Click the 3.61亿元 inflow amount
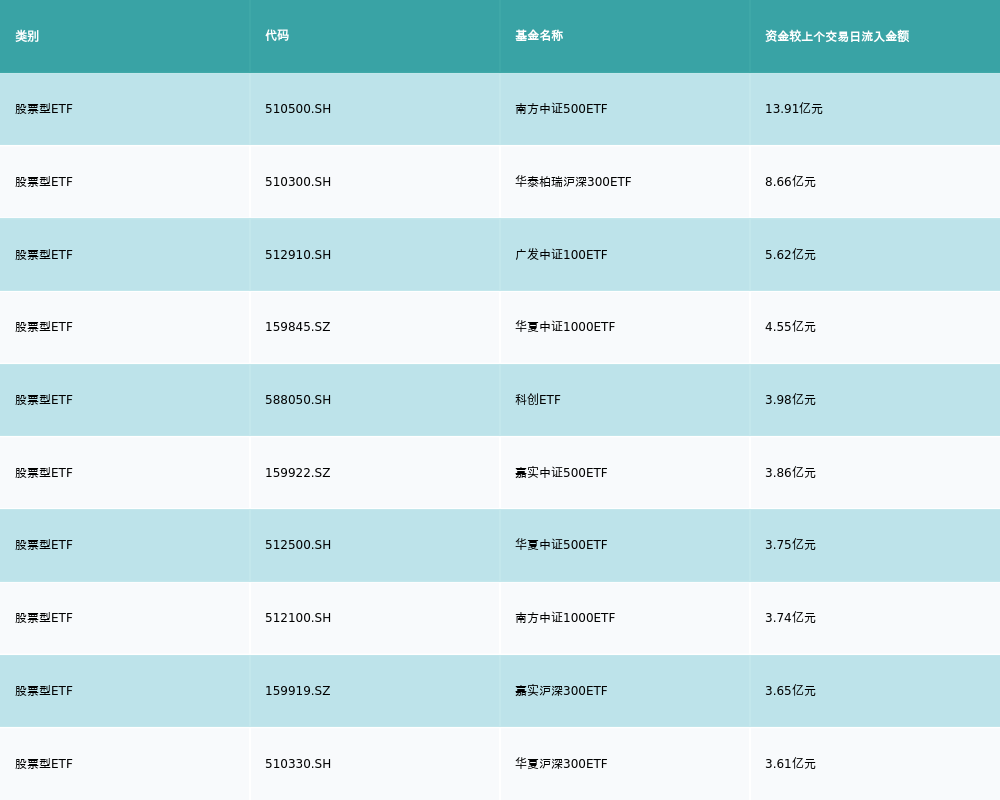The image size is (1000, 800). click(x=790, y=764)
